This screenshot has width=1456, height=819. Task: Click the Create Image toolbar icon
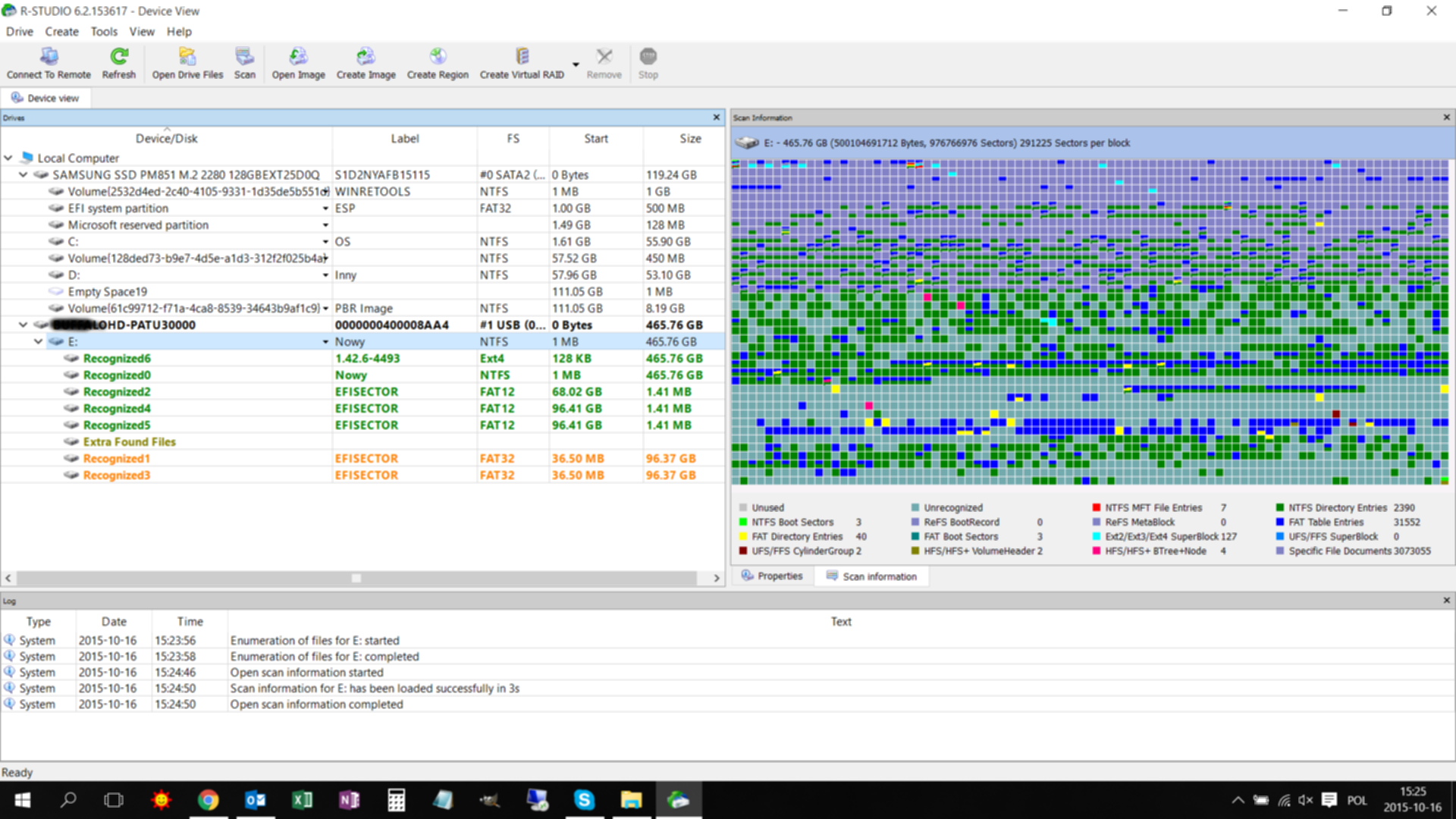coord(366,63)
